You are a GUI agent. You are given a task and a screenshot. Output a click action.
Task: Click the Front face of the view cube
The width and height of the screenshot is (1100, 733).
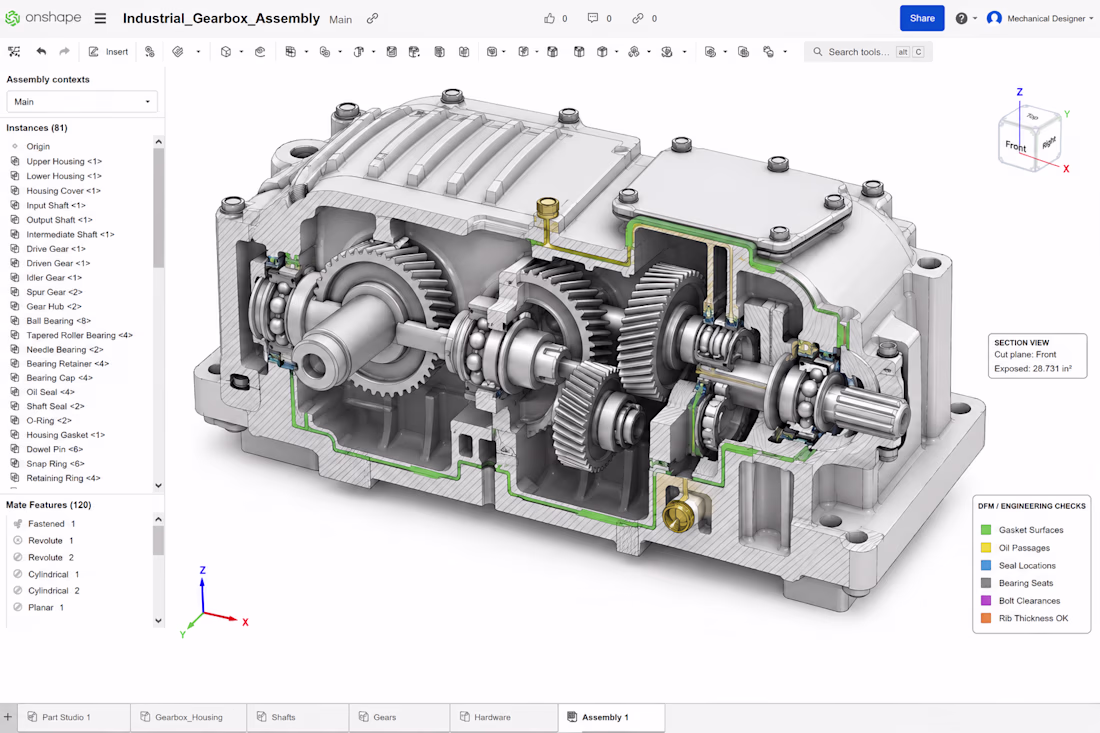tap(1015, 146)
